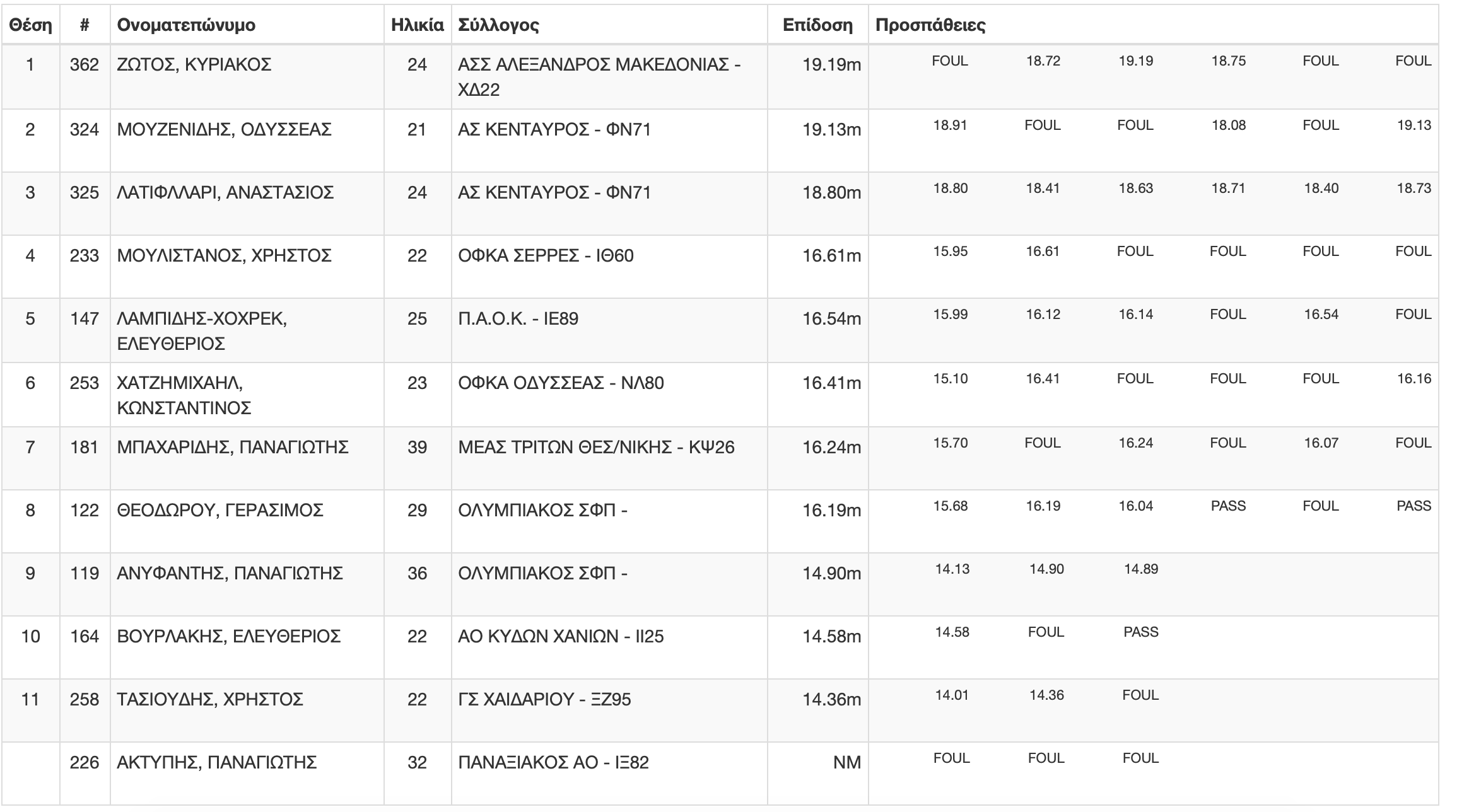The image size is (1481, 812).
Task: Select the 16.41m result cell
Action: [x=831, y=383]
